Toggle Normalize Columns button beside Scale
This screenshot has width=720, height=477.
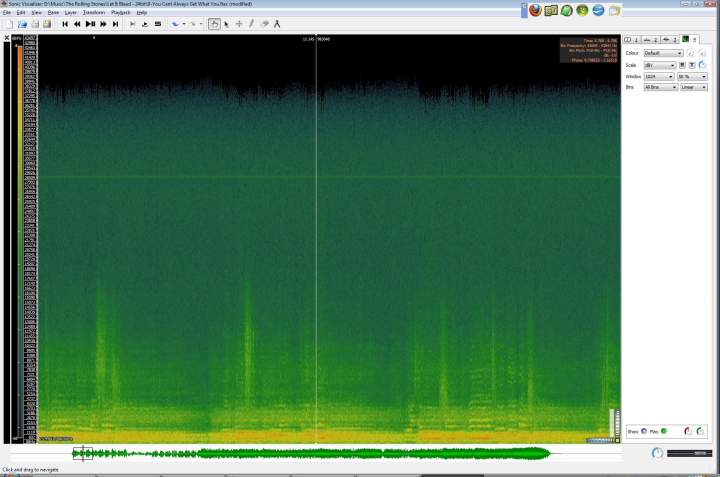coord(682,65)
